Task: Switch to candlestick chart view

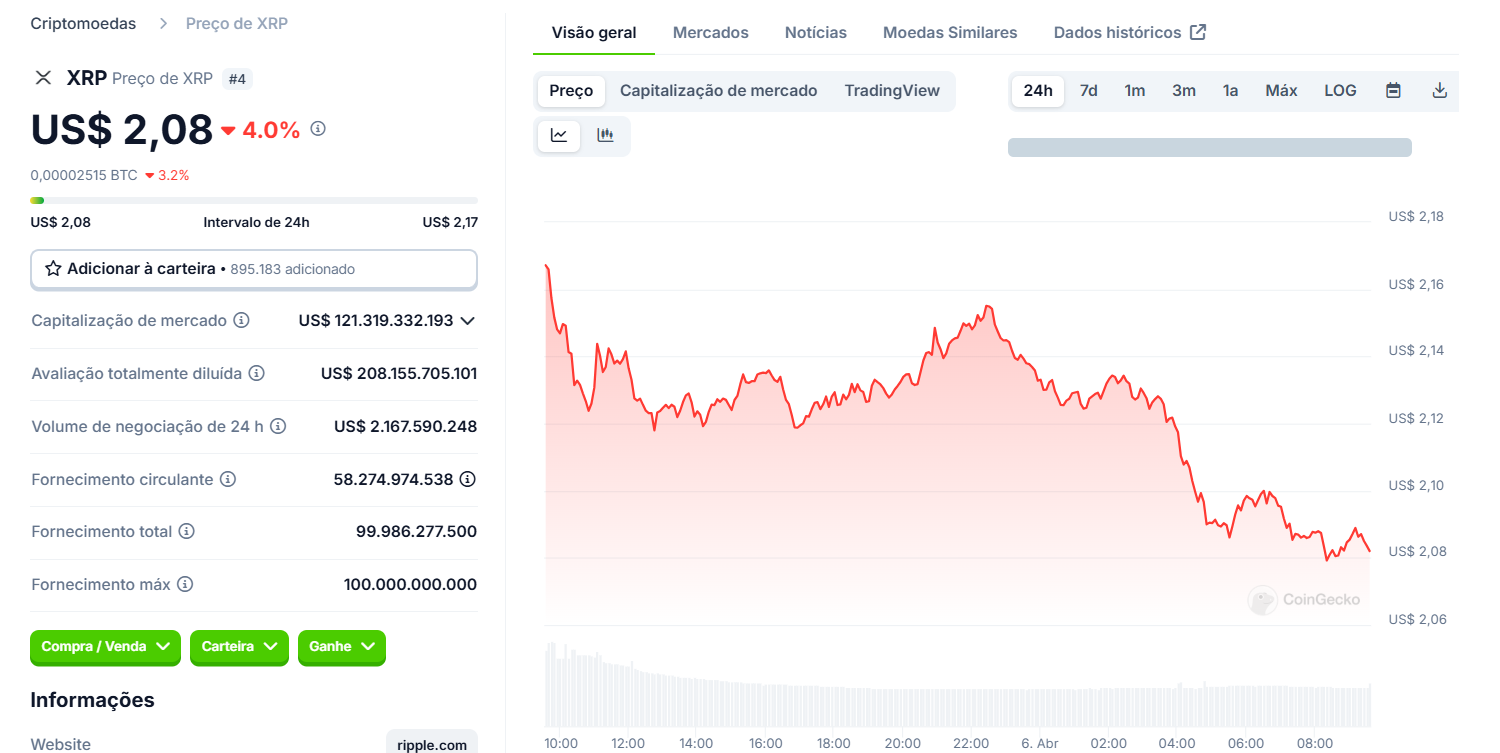Action: click(x=605, y=135)
